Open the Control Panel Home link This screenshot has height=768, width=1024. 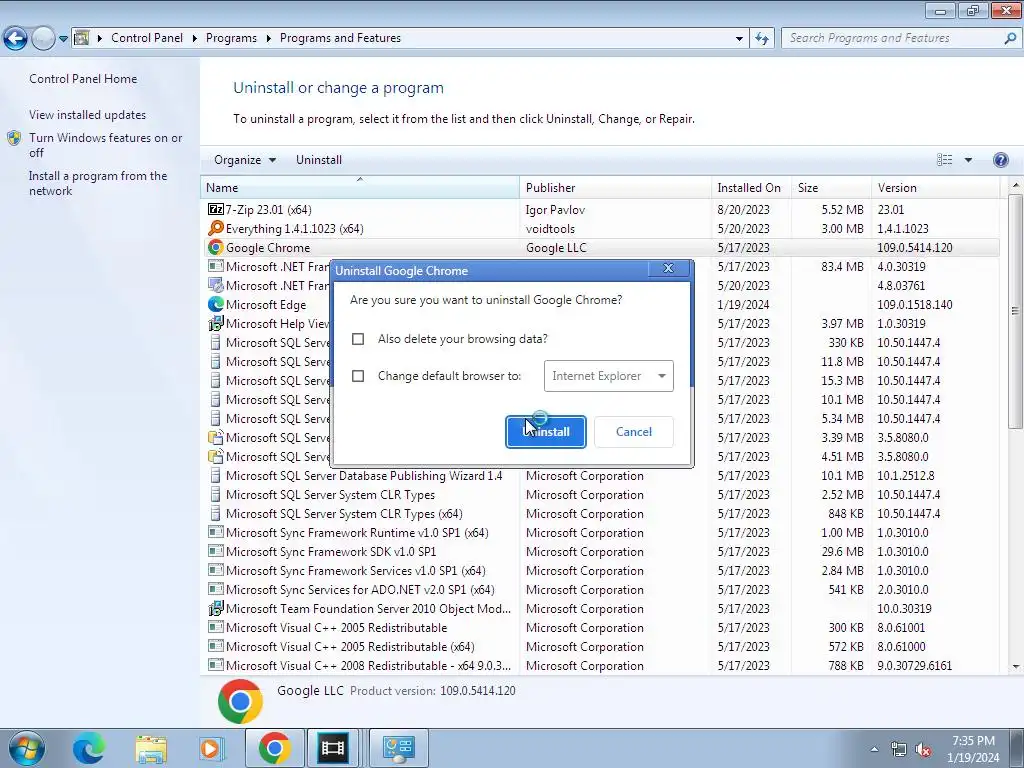point(83,79)
